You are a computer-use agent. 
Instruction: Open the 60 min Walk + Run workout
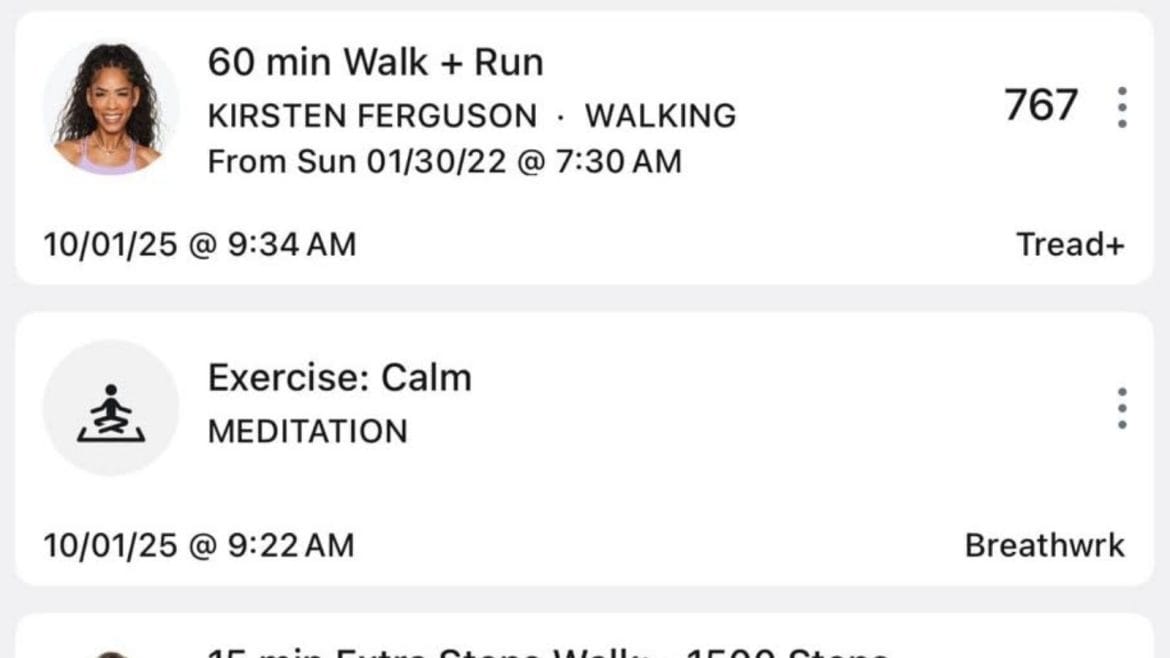pyautogui.click(x=375, y=62)
